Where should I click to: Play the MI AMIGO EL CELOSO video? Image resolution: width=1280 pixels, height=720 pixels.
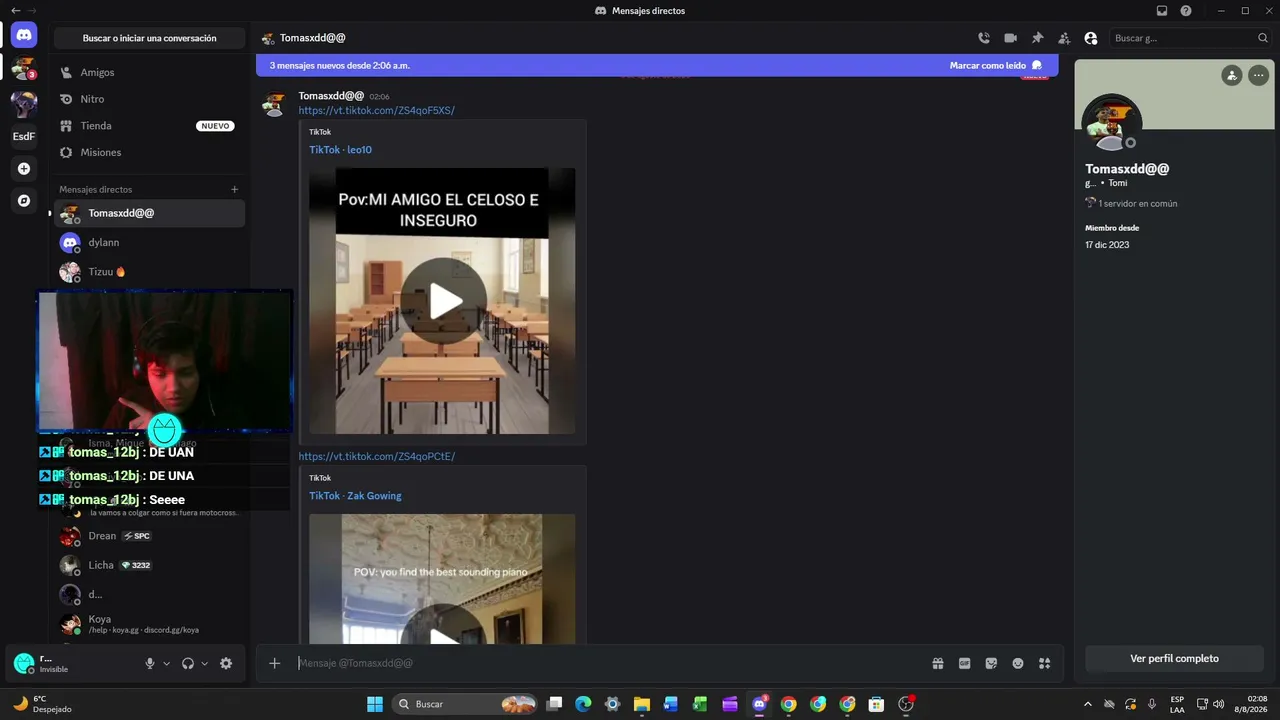click(x=444, y=301)
